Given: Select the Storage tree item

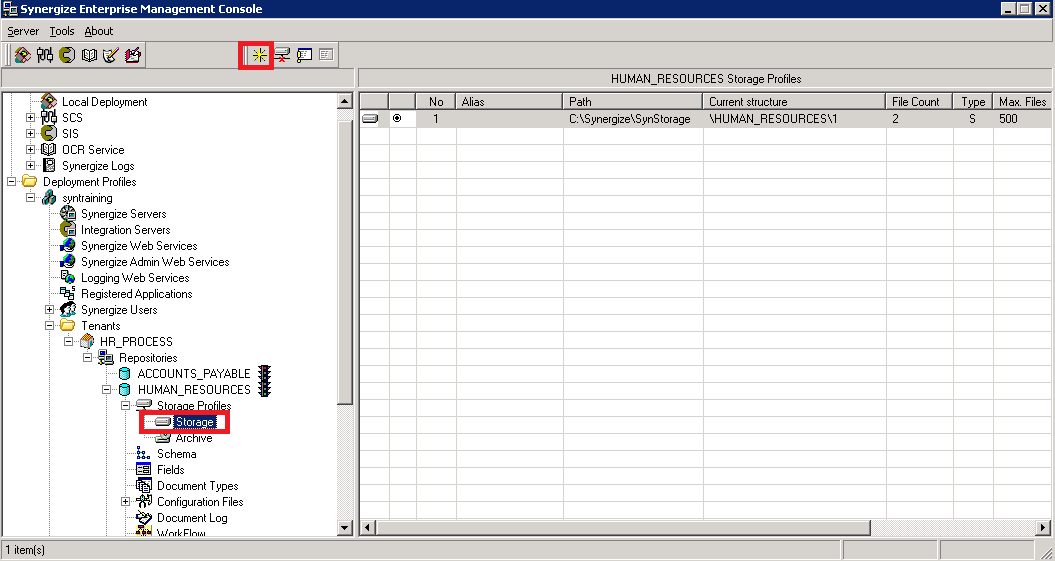Looking at the screenshot, I should [195, 422].
